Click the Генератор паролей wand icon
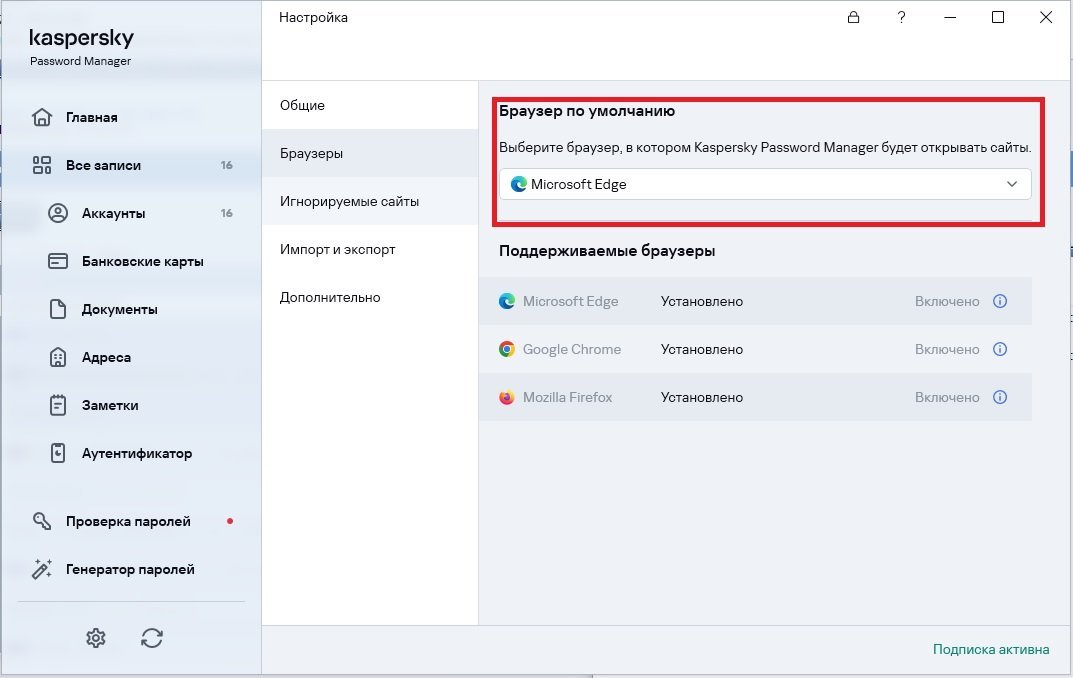 pos(42,569)
